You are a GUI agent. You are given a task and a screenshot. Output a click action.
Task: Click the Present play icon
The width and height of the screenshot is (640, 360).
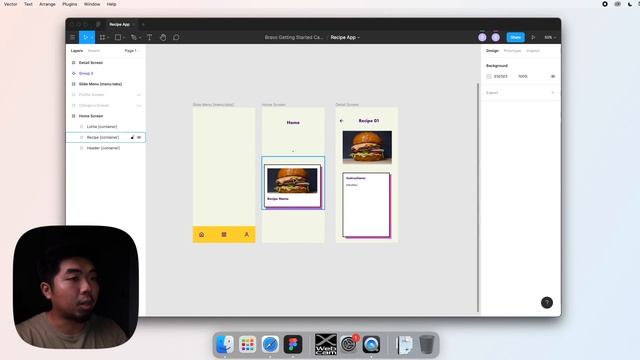click(533, 37)
